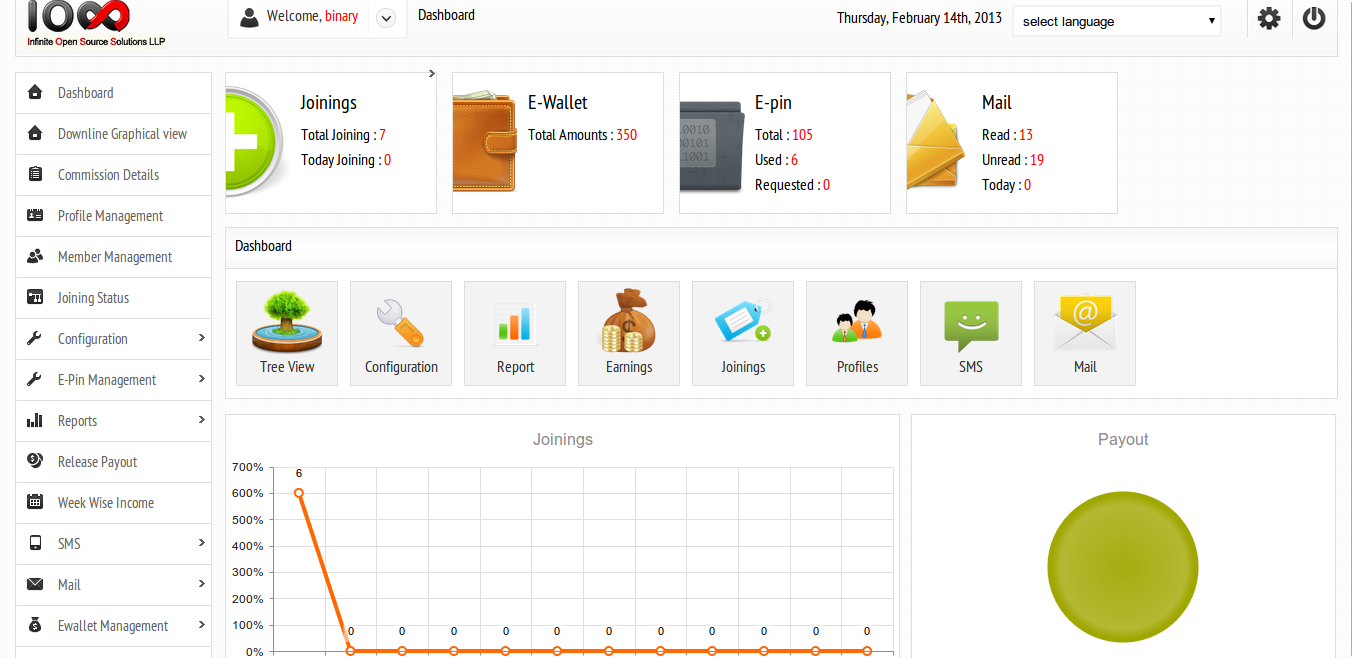Viewport: 1352px width, 658px height.
Task: Click the Joinings chart title
Action: [x=563, y=439]
